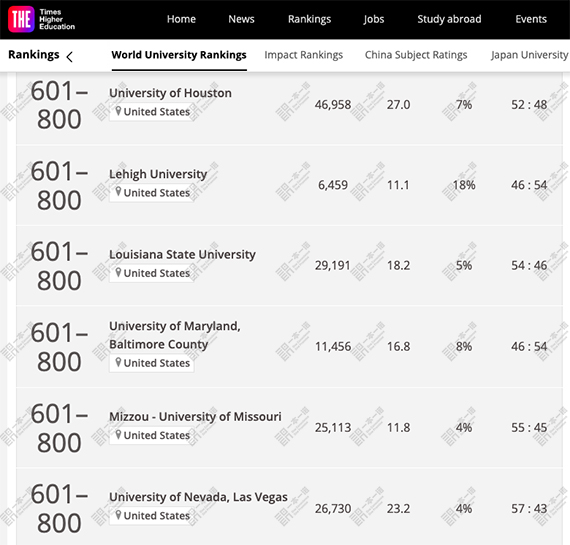Image resolution: width=570 pixels, height=545 pixels.
Task: Switch to the Impact Rankings tab
Action: [x=304, y=55]
